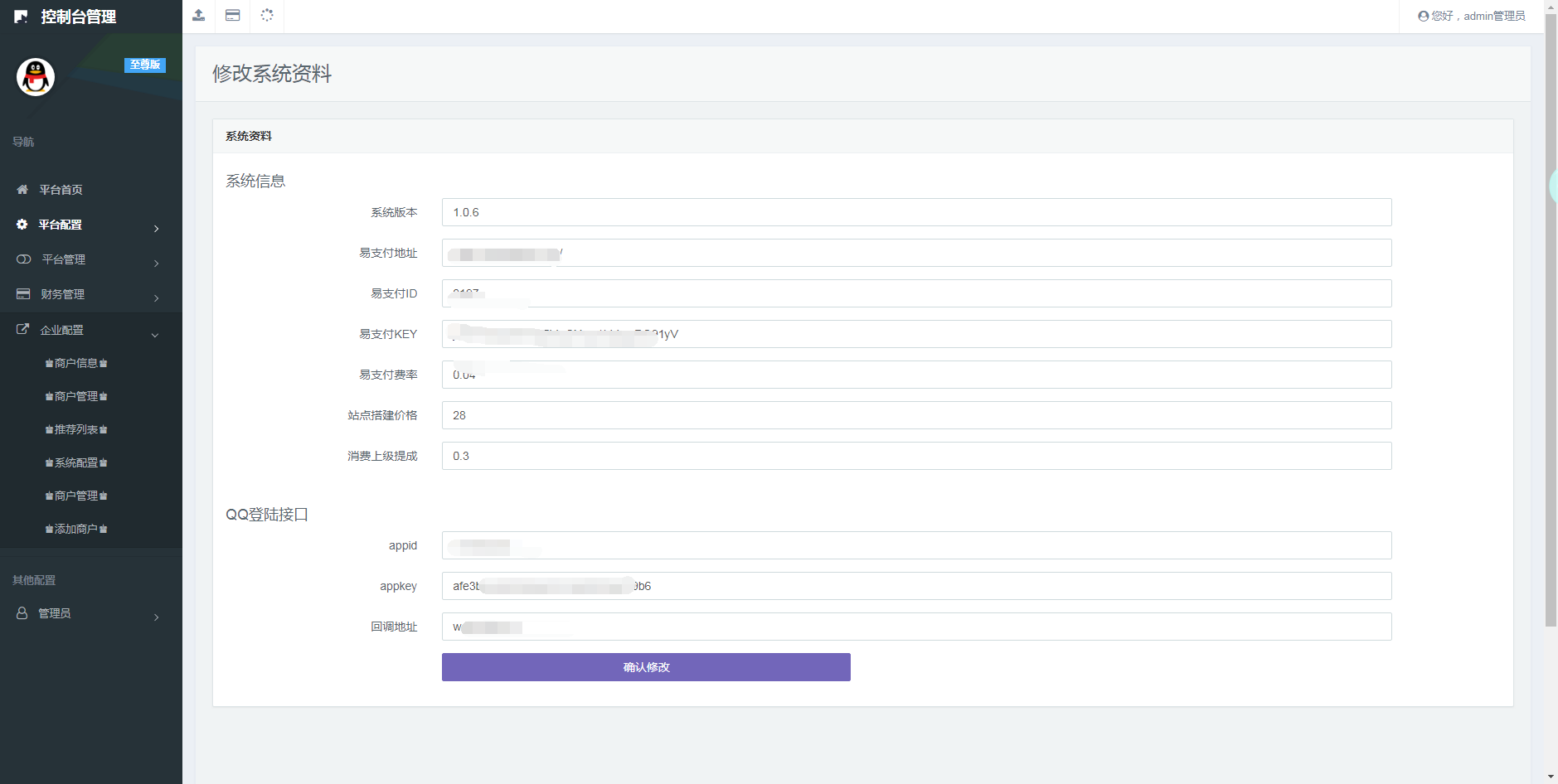Click the upload icon in top toolbar

tap(199, 15)
